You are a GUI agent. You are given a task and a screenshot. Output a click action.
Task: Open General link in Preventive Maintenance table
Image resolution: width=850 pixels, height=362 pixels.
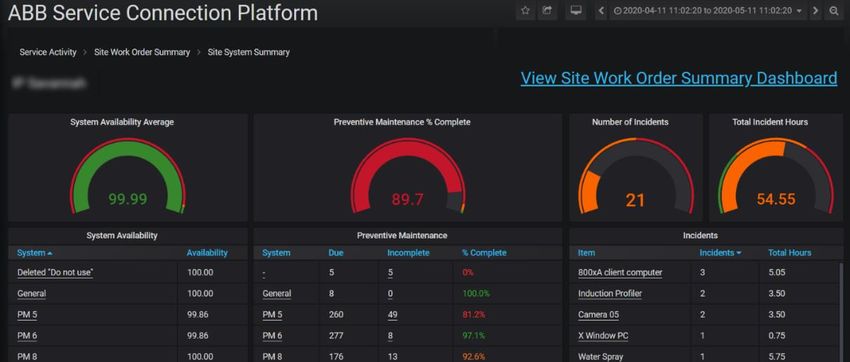pyautogui.click(x=277, y=294)
